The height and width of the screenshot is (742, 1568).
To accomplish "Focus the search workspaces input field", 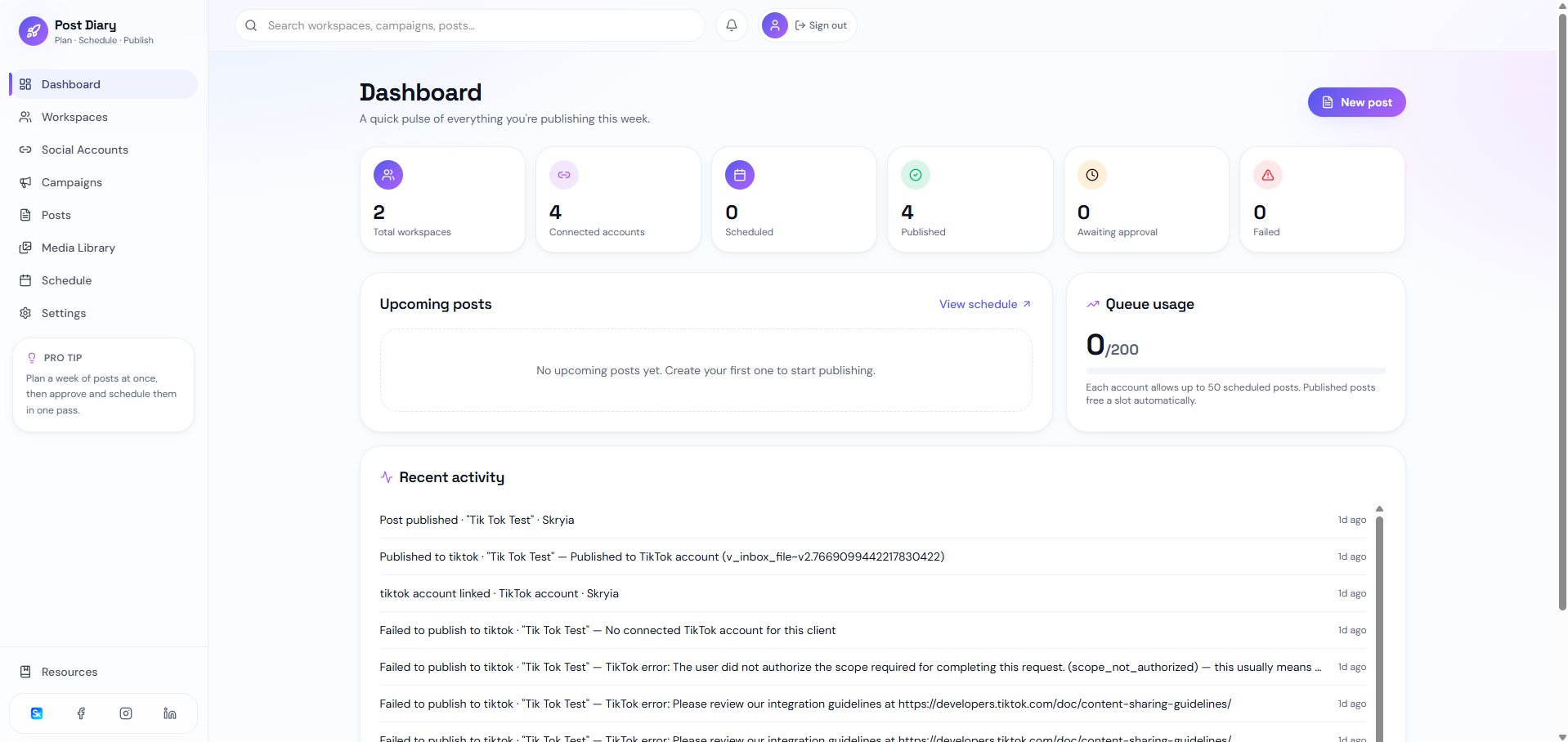I will tap(470, 25).
